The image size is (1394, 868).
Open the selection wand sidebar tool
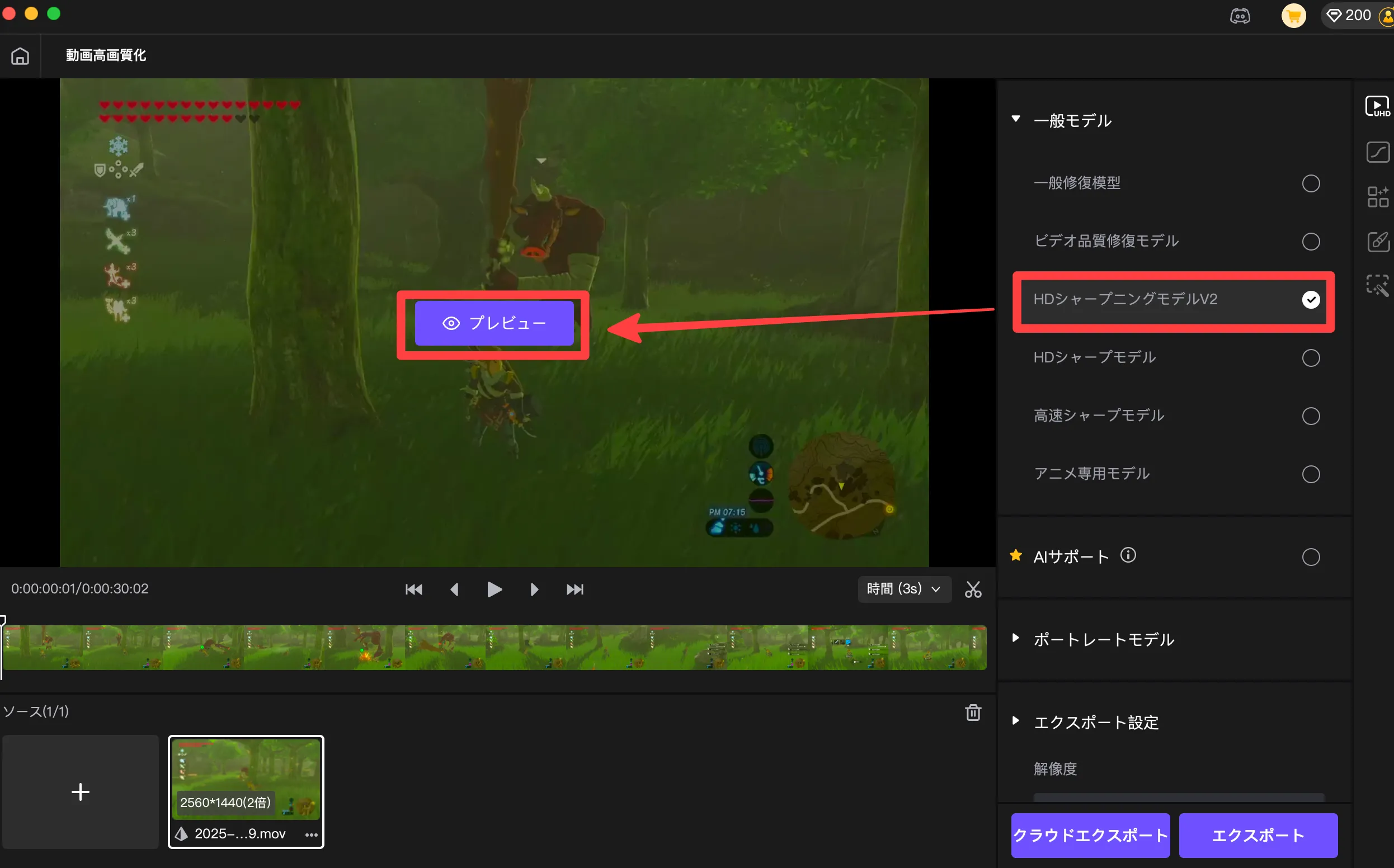tap(1377, 285)
